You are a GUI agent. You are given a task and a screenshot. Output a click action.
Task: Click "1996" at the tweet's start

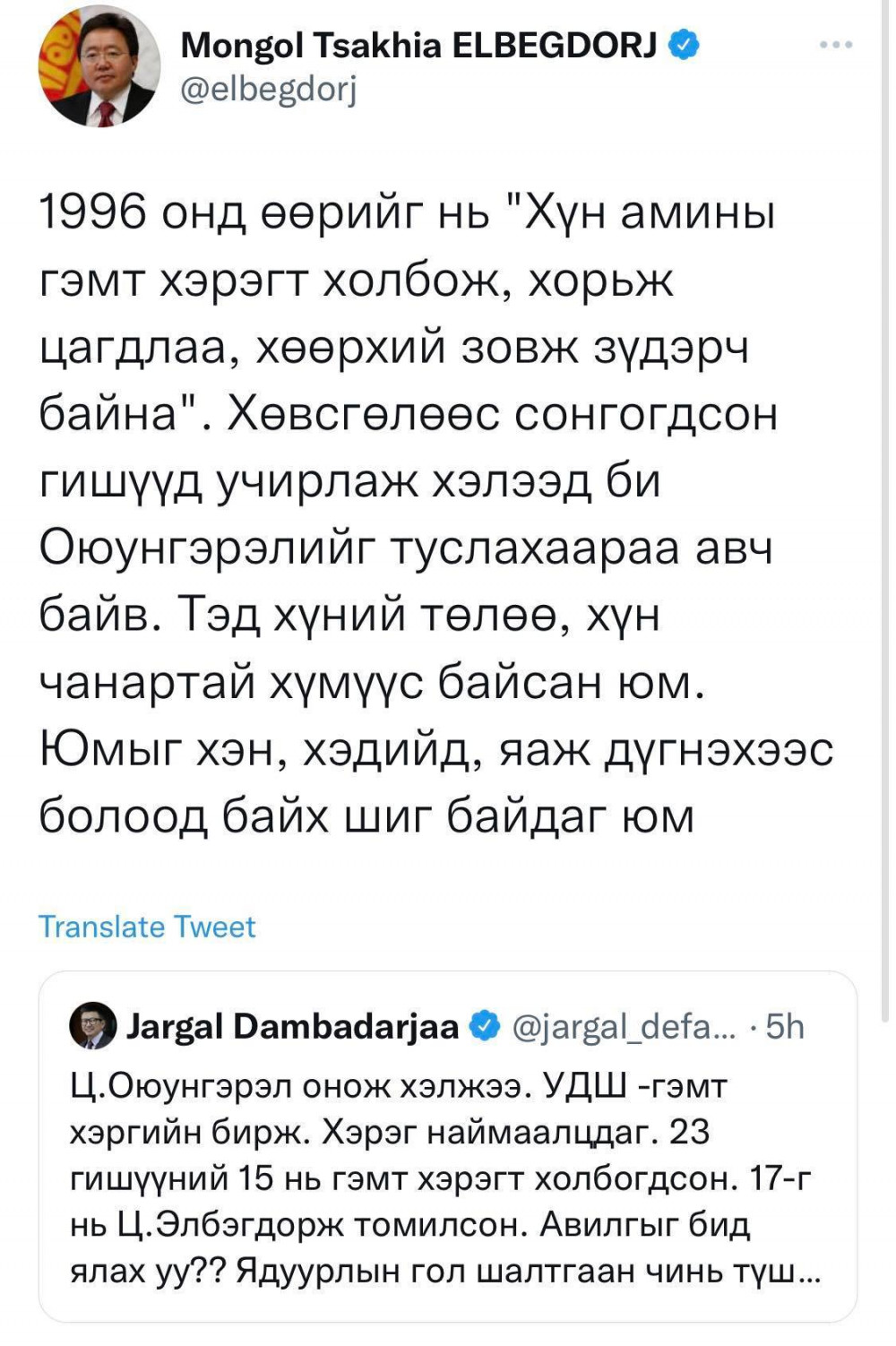(93, 213)
